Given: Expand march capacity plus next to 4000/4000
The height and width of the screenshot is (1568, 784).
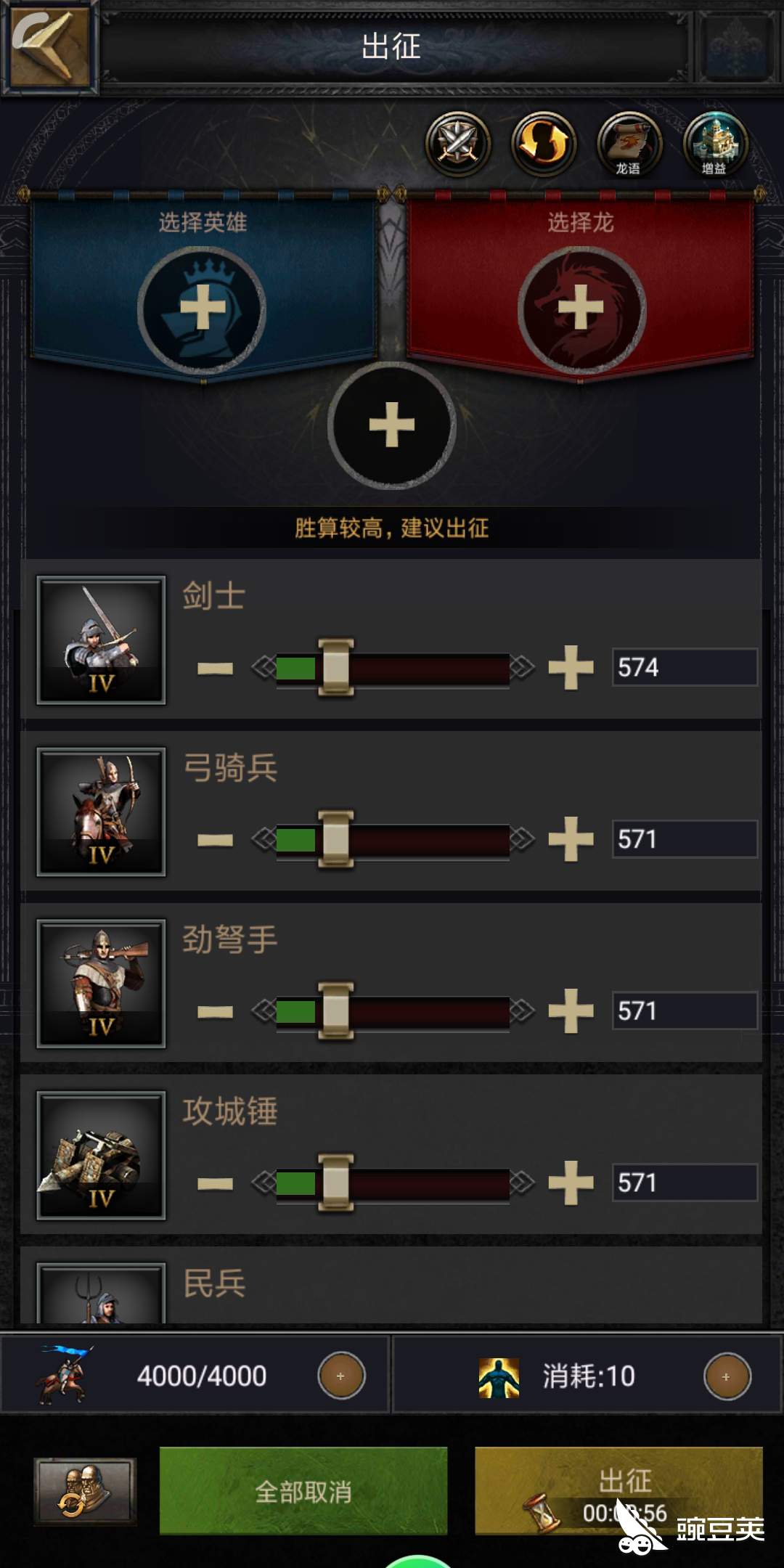Looking at the screenshot, I should coord(341,1376).
